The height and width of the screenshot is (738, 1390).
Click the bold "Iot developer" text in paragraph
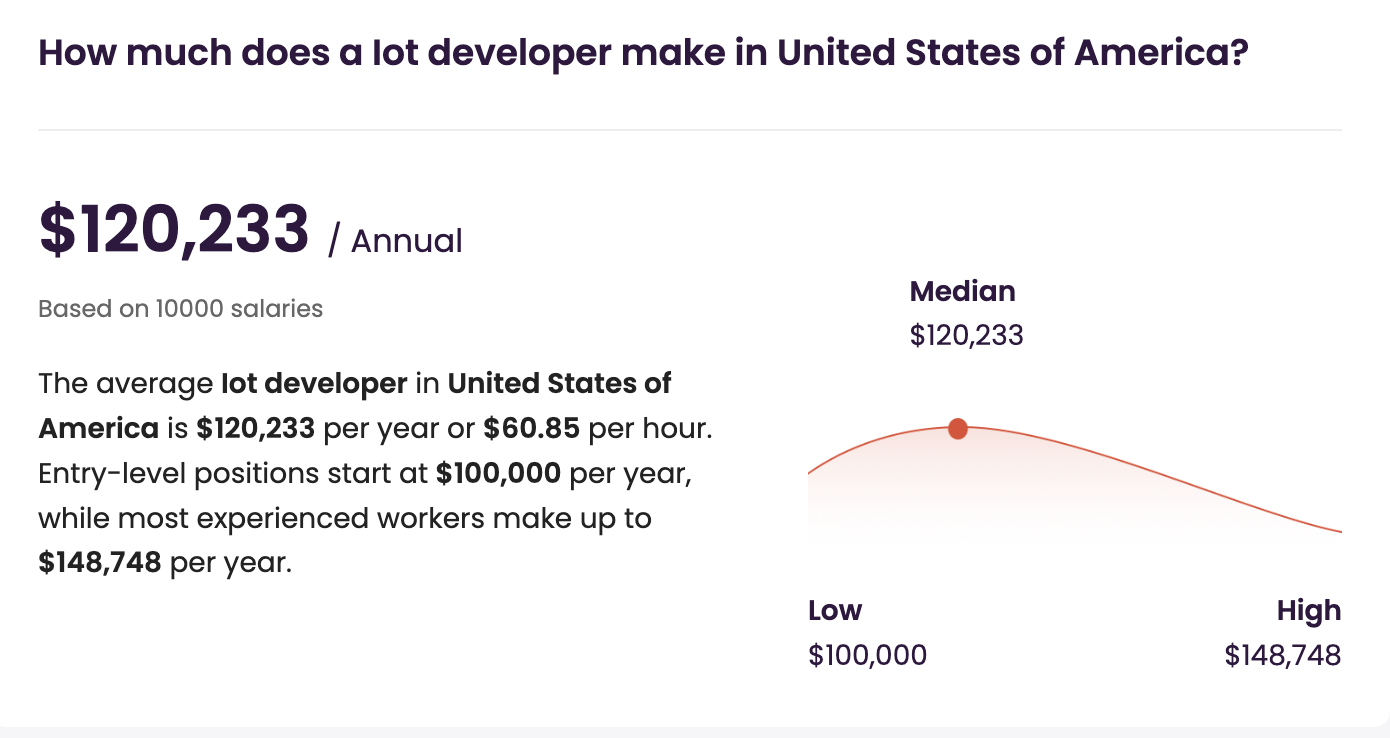coord(314,383)
